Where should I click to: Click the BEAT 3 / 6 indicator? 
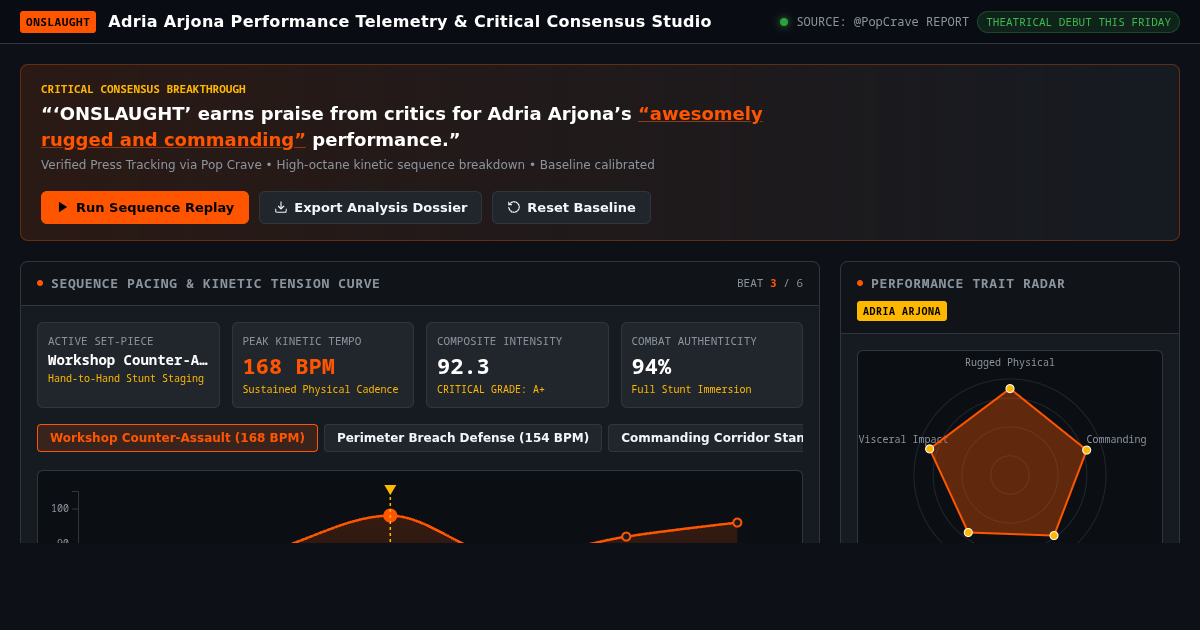[x=770, y=283]
